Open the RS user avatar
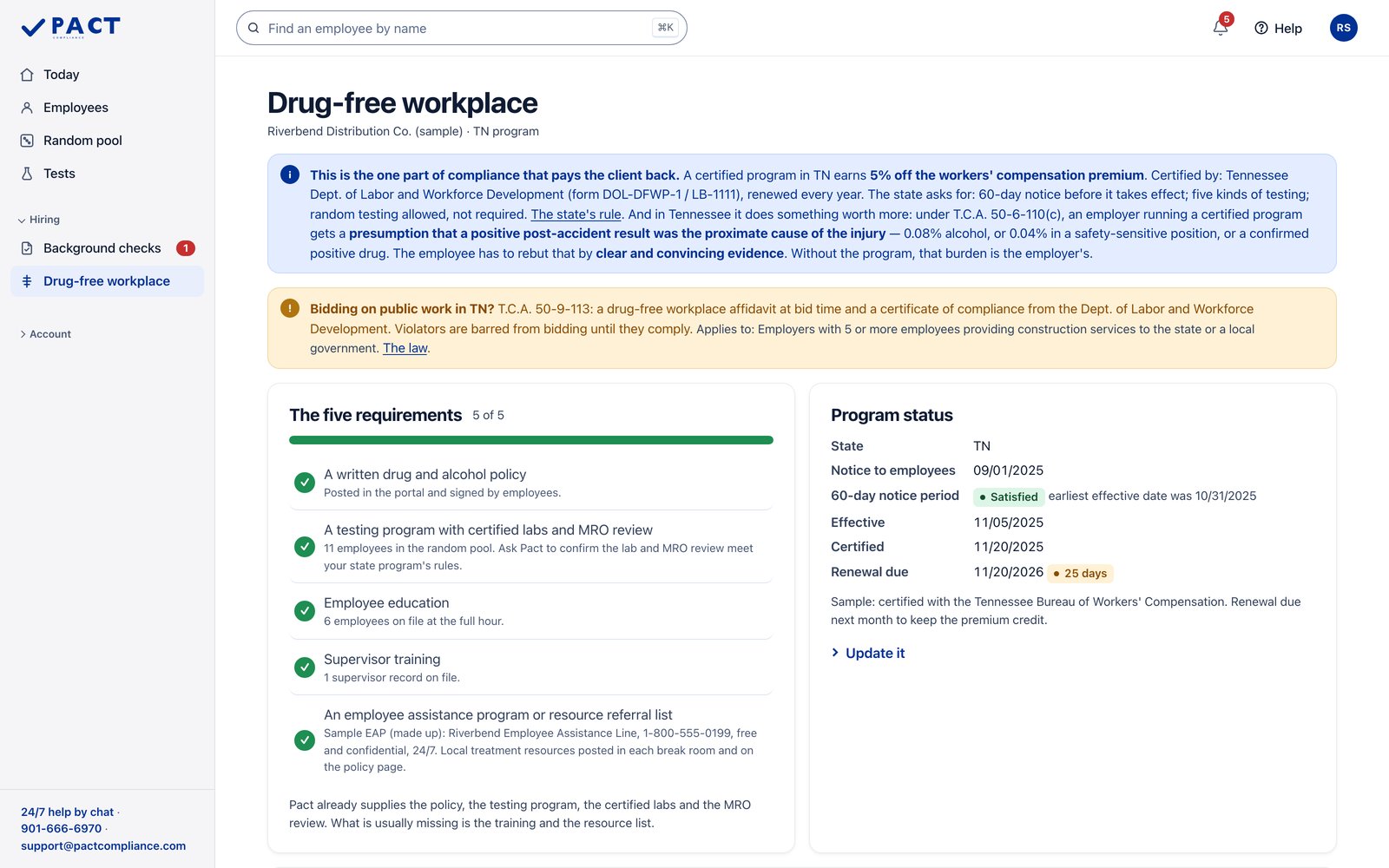The width and height of the screenshot is (1389, 868). 1343,28
